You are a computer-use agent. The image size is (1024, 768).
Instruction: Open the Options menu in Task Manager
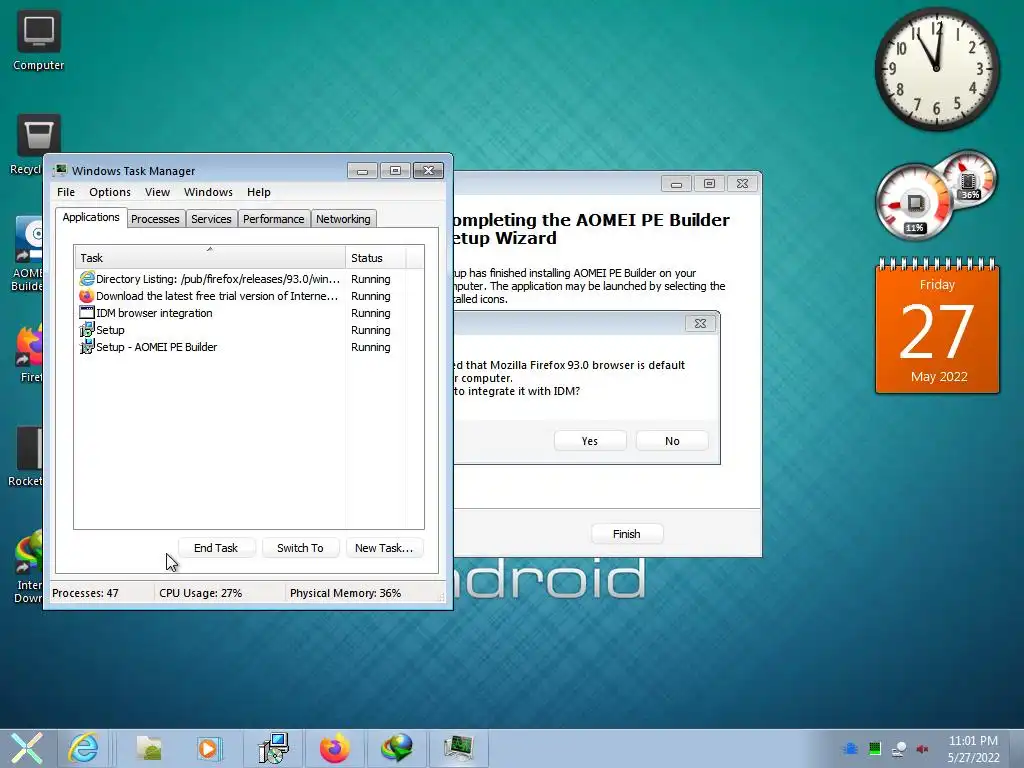pyautogui.click(x=110, y=192)
